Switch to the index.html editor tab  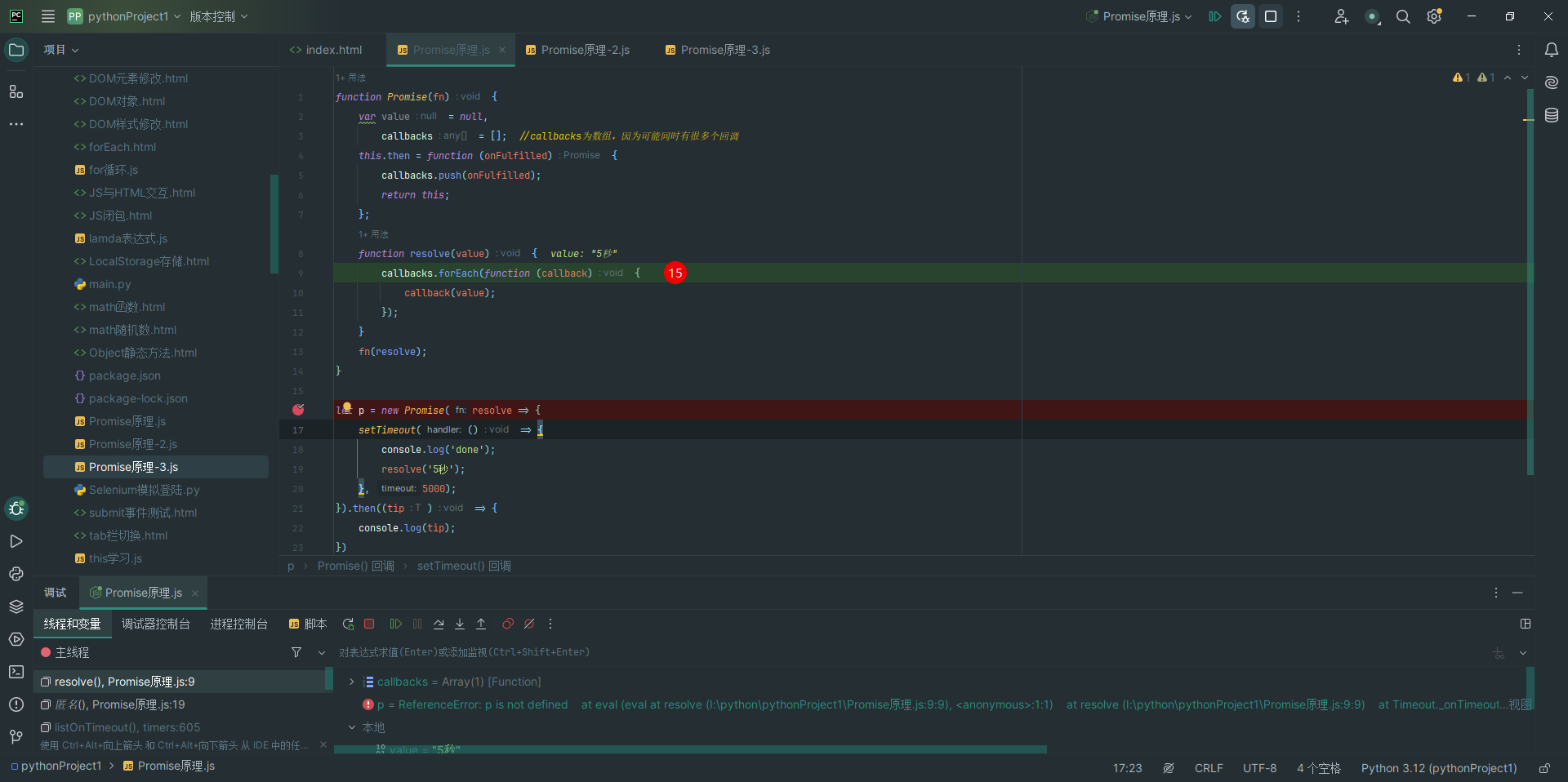tap(326, 50)
